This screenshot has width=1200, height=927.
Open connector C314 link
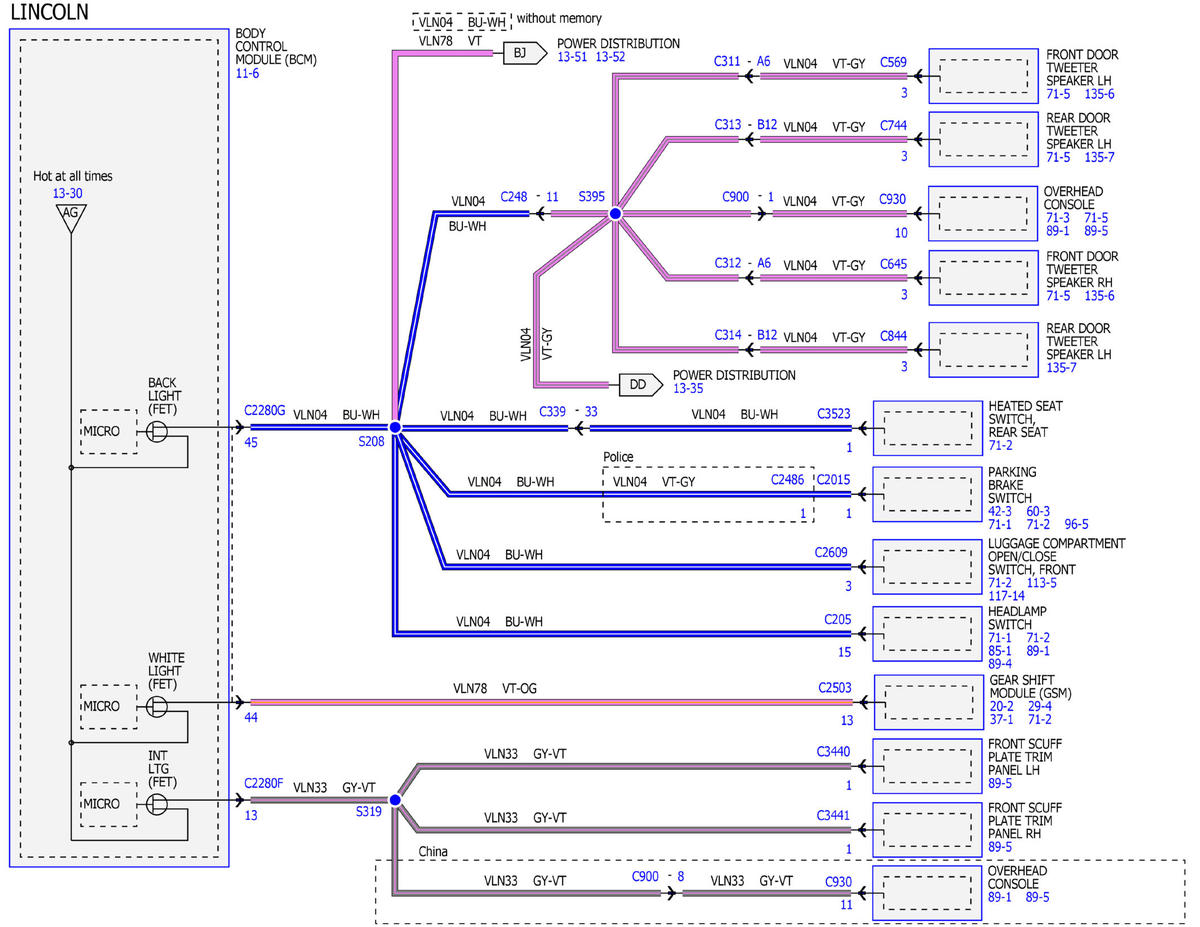[x=727, y=336]
